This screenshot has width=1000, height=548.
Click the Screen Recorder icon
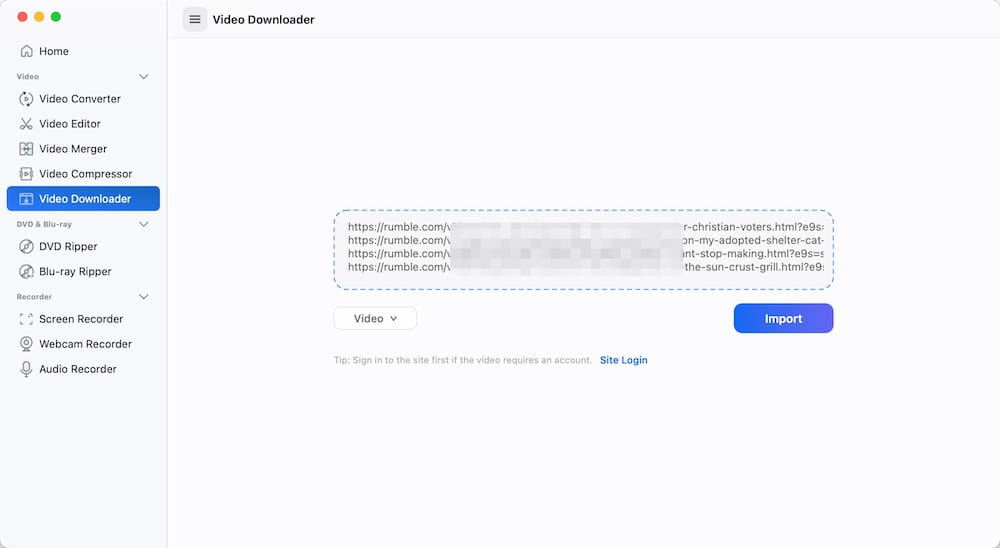[x=26, y=319]
